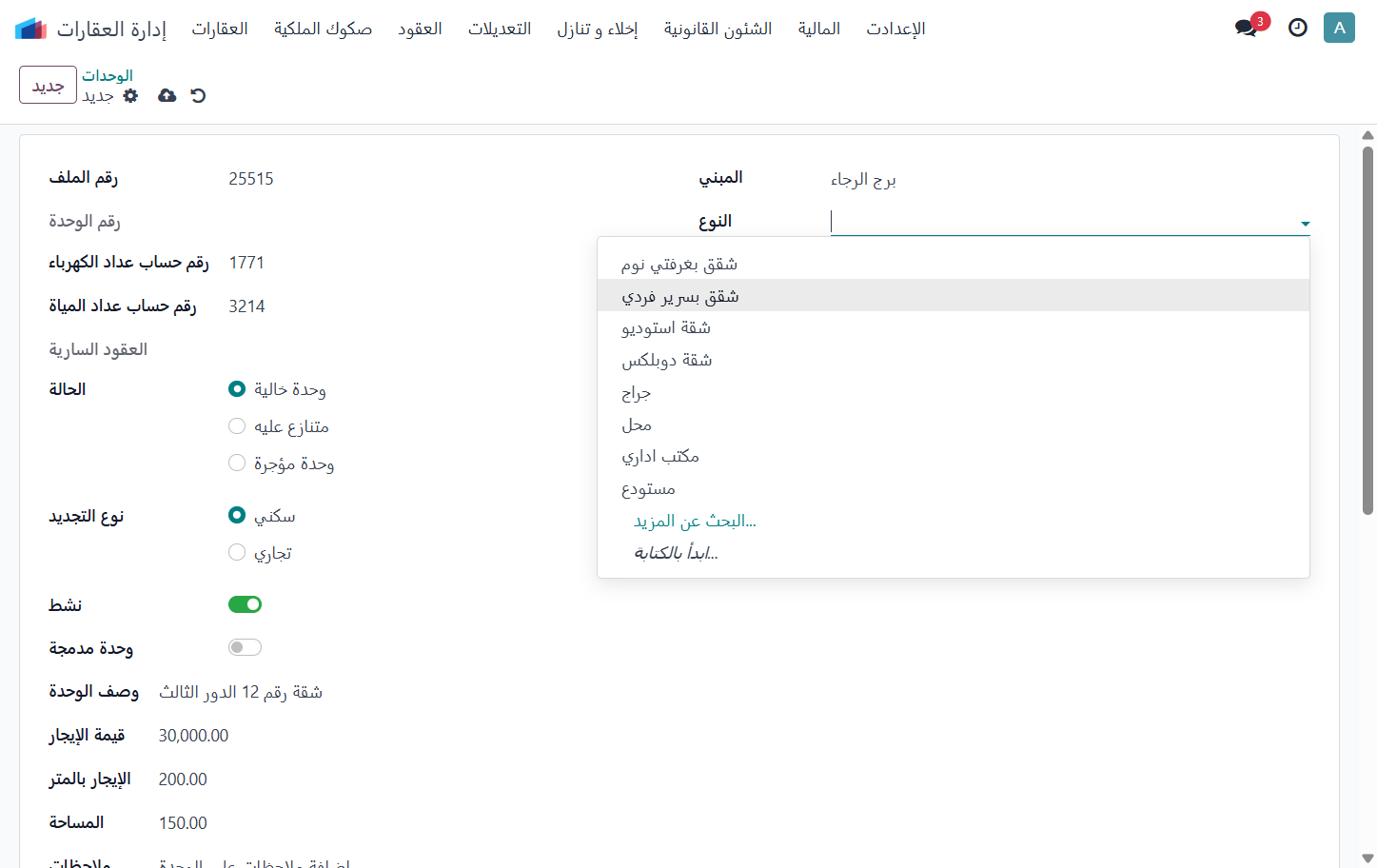The image size is (1377, 868).
Task: Select سكني renewal type radio
Action: coord(237,516)
